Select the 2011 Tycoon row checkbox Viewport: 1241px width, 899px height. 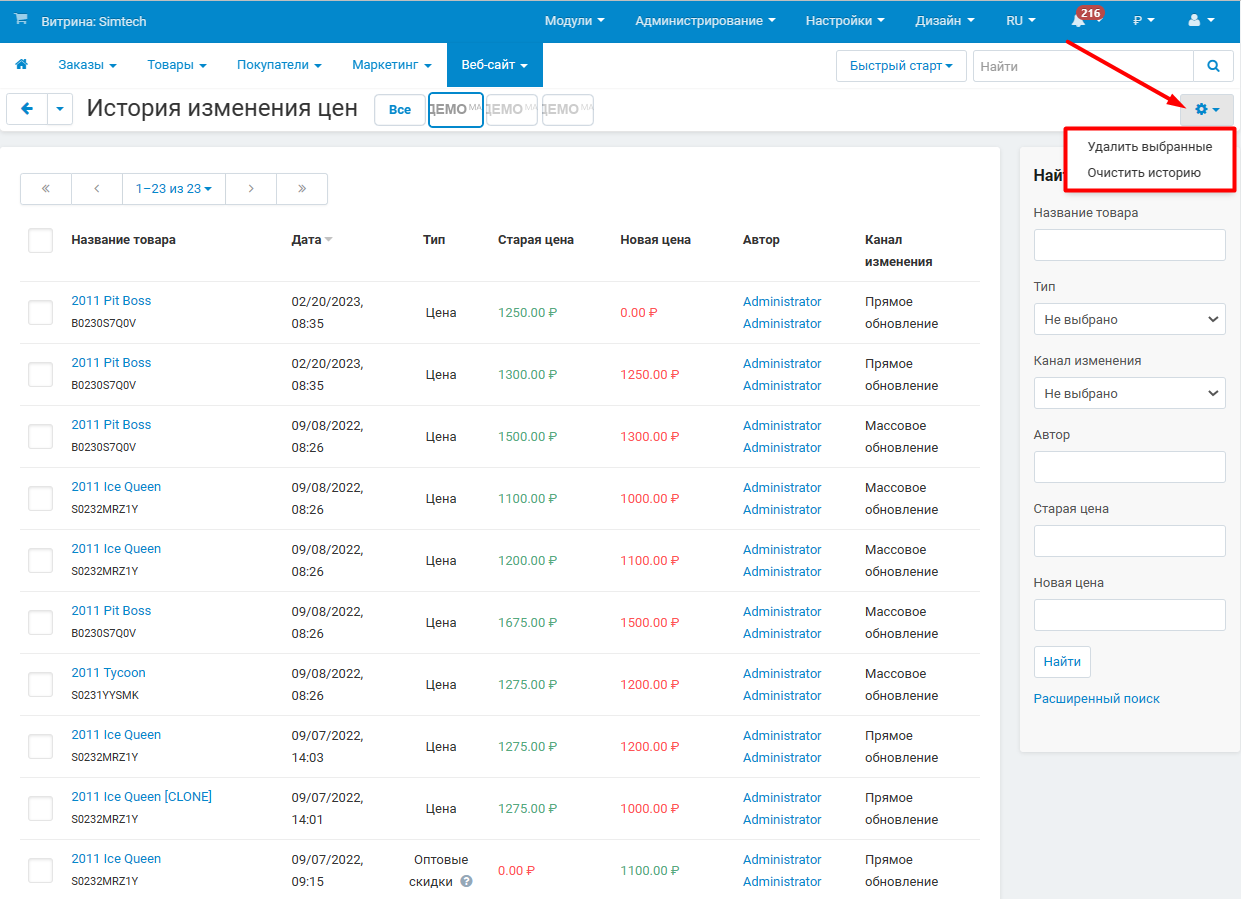click(x=40, y=684)
